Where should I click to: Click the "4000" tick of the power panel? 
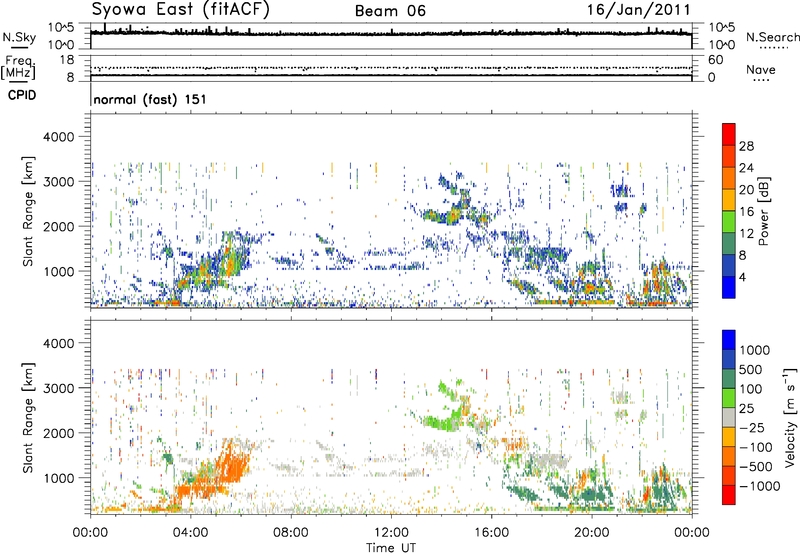[59, 137]
